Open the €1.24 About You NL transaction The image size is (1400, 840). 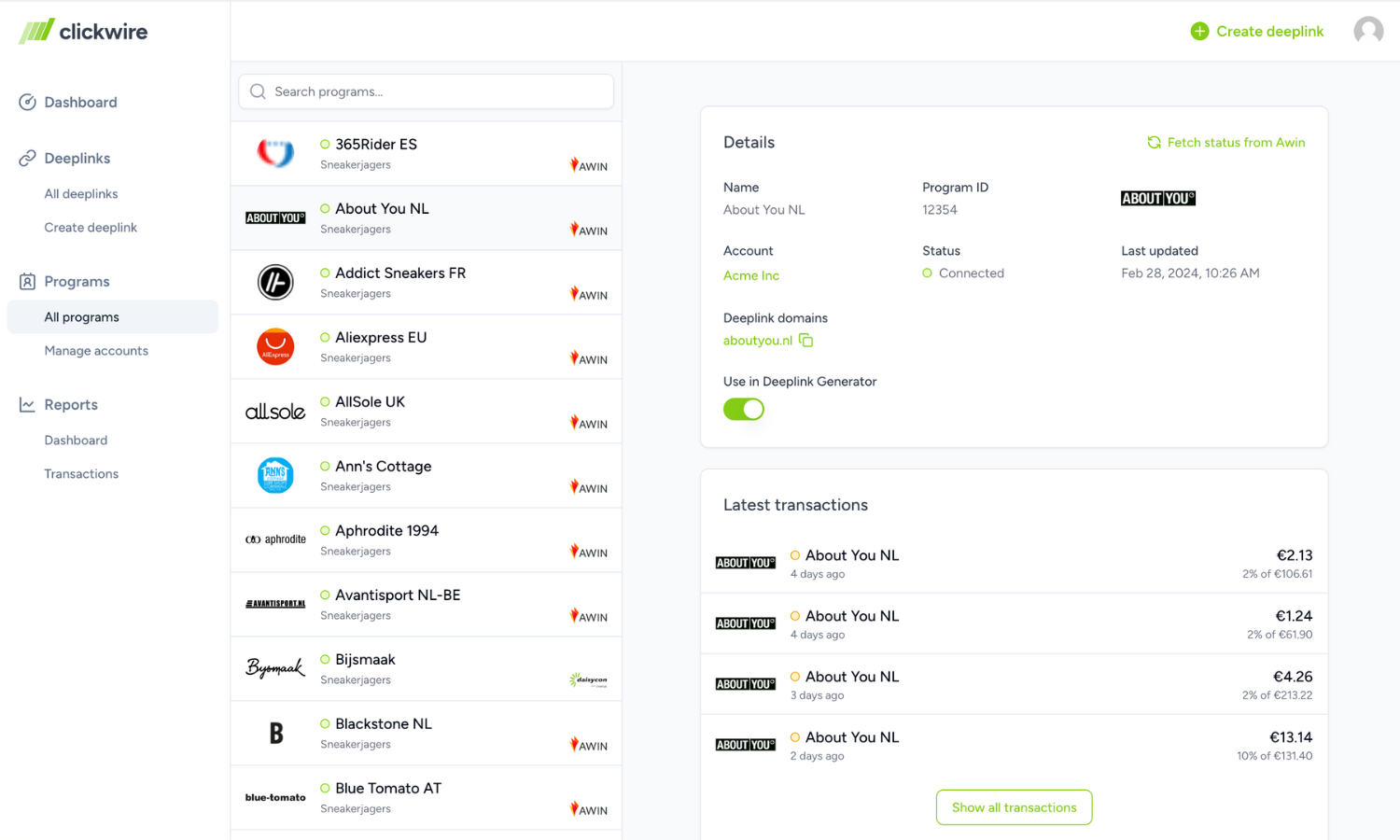[x=1015, y=623]
